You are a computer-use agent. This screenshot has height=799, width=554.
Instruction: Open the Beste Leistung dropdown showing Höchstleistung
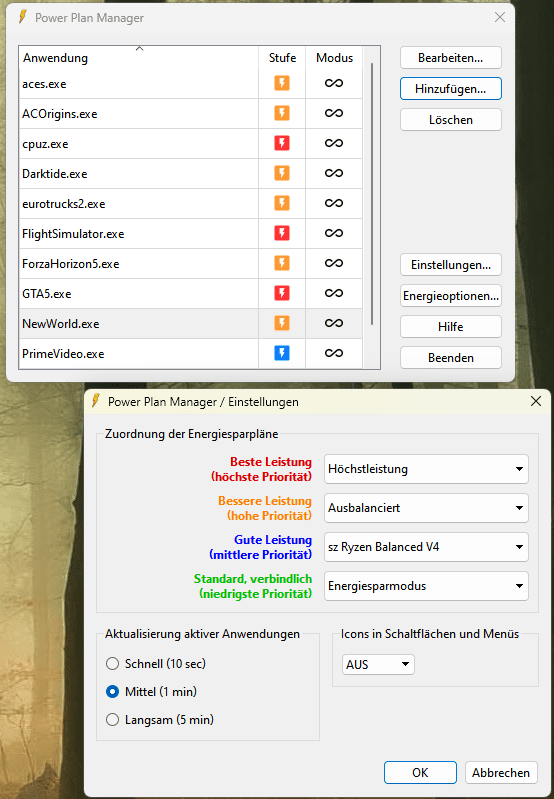click(426, 469)
